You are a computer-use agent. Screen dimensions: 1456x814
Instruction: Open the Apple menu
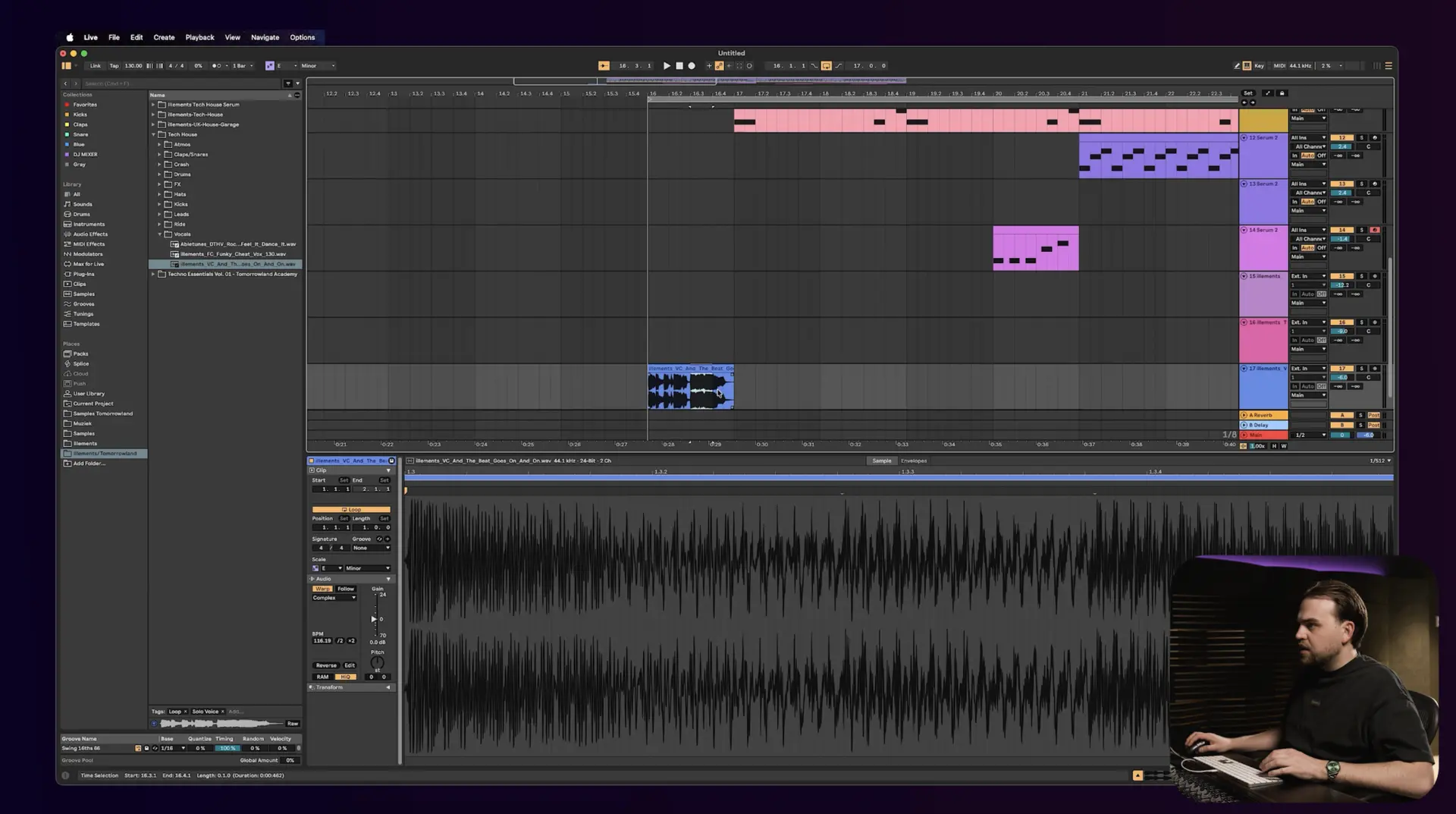(70, 37)
